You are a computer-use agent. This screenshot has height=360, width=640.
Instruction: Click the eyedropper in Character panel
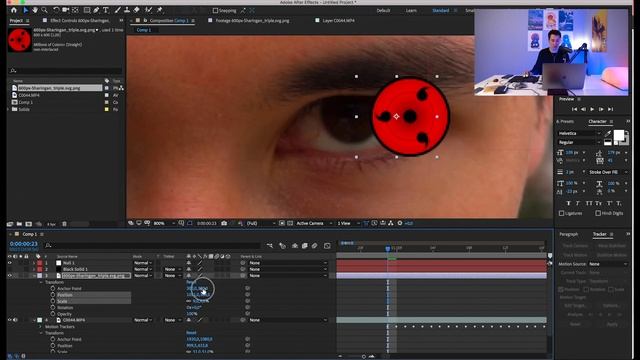(x=608, y=133)
